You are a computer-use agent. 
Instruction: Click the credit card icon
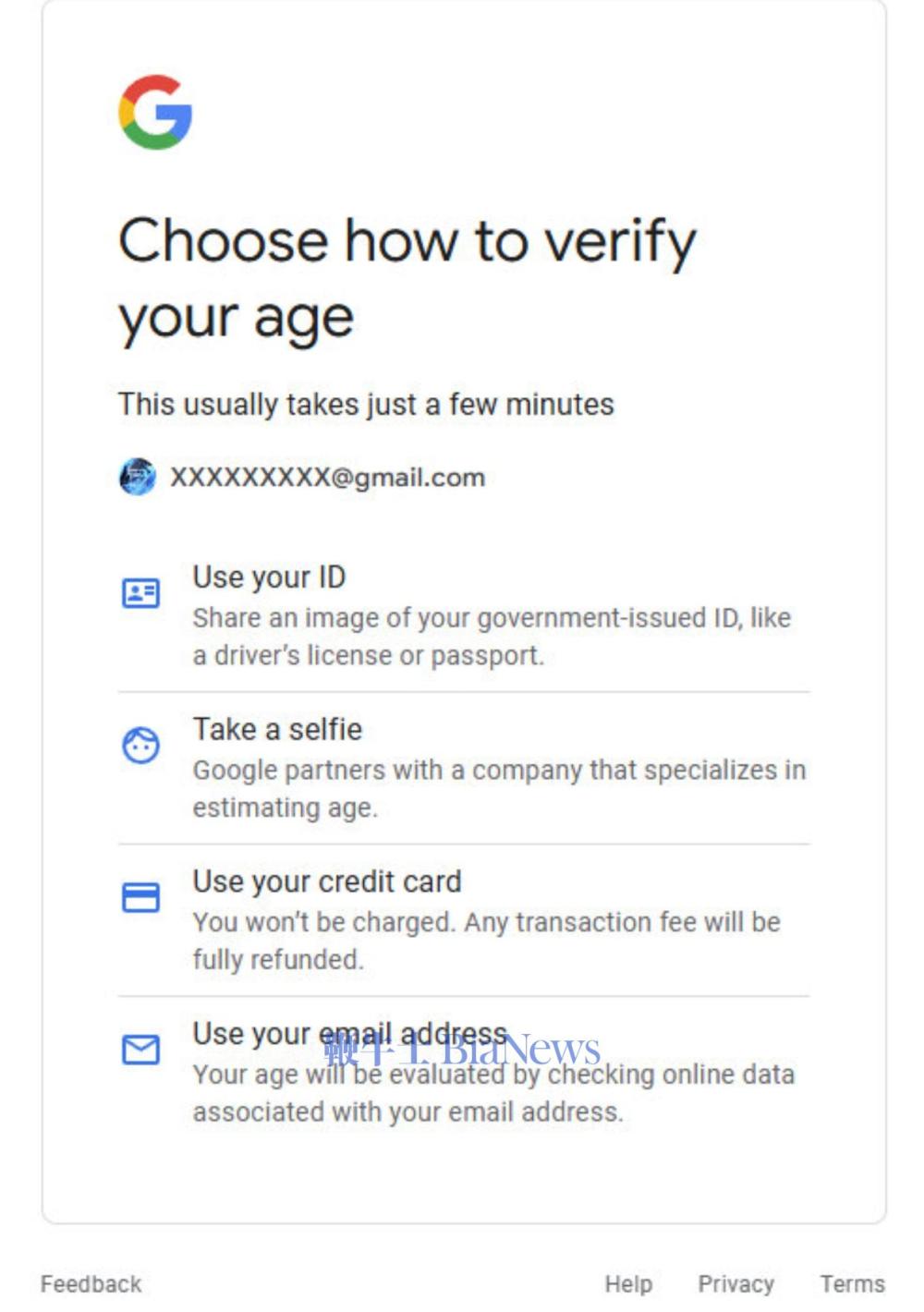(141, 897)
